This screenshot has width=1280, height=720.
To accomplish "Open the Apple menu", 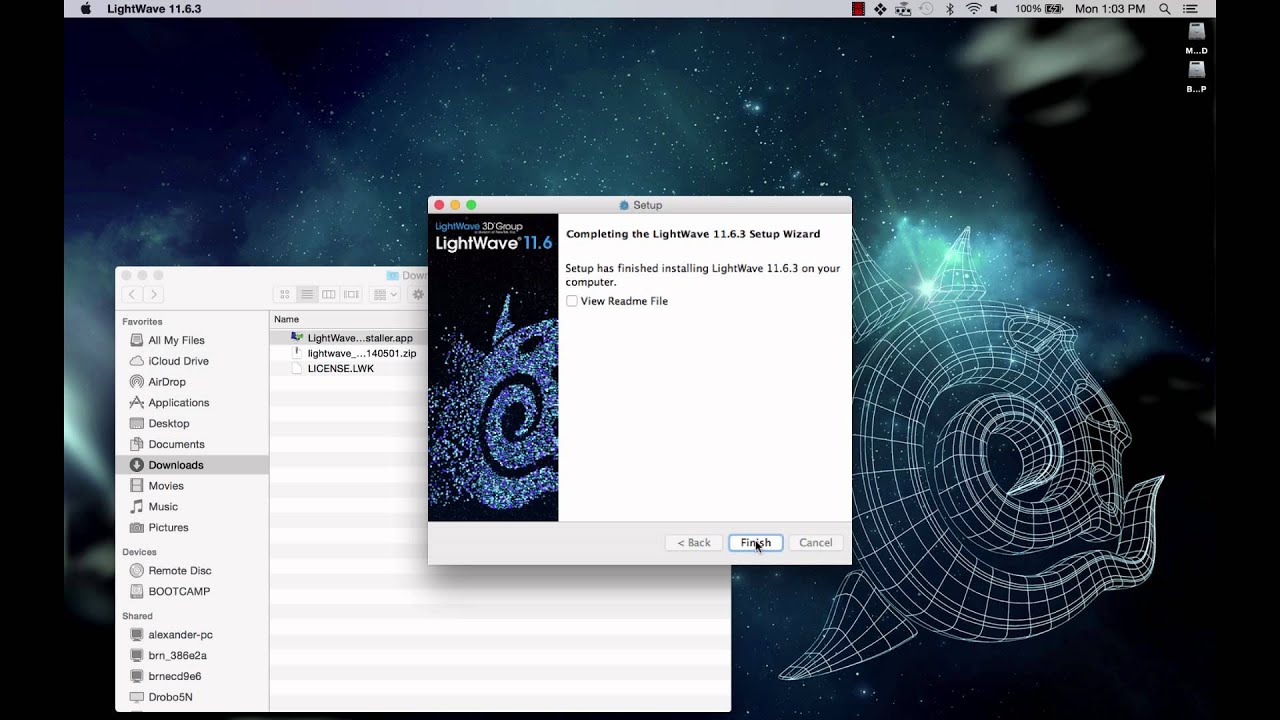I will (85, 9).
